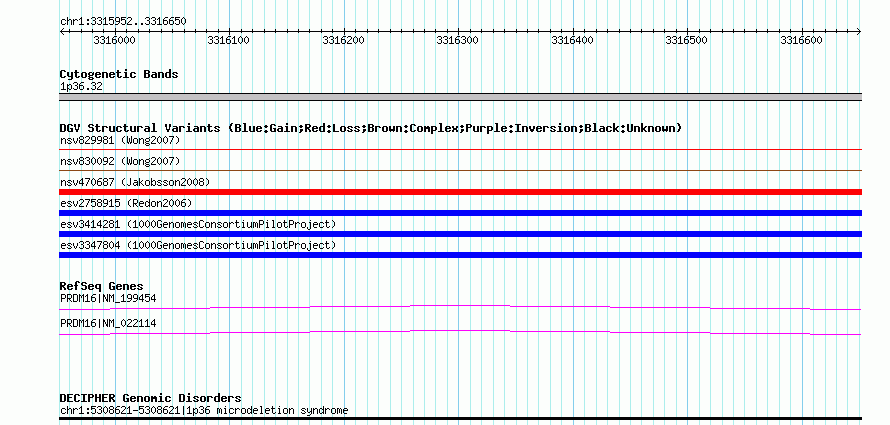The height and width of the screenshot is (425, 890).
Task: Click ruler position 3316500
Action: [687, 40]
